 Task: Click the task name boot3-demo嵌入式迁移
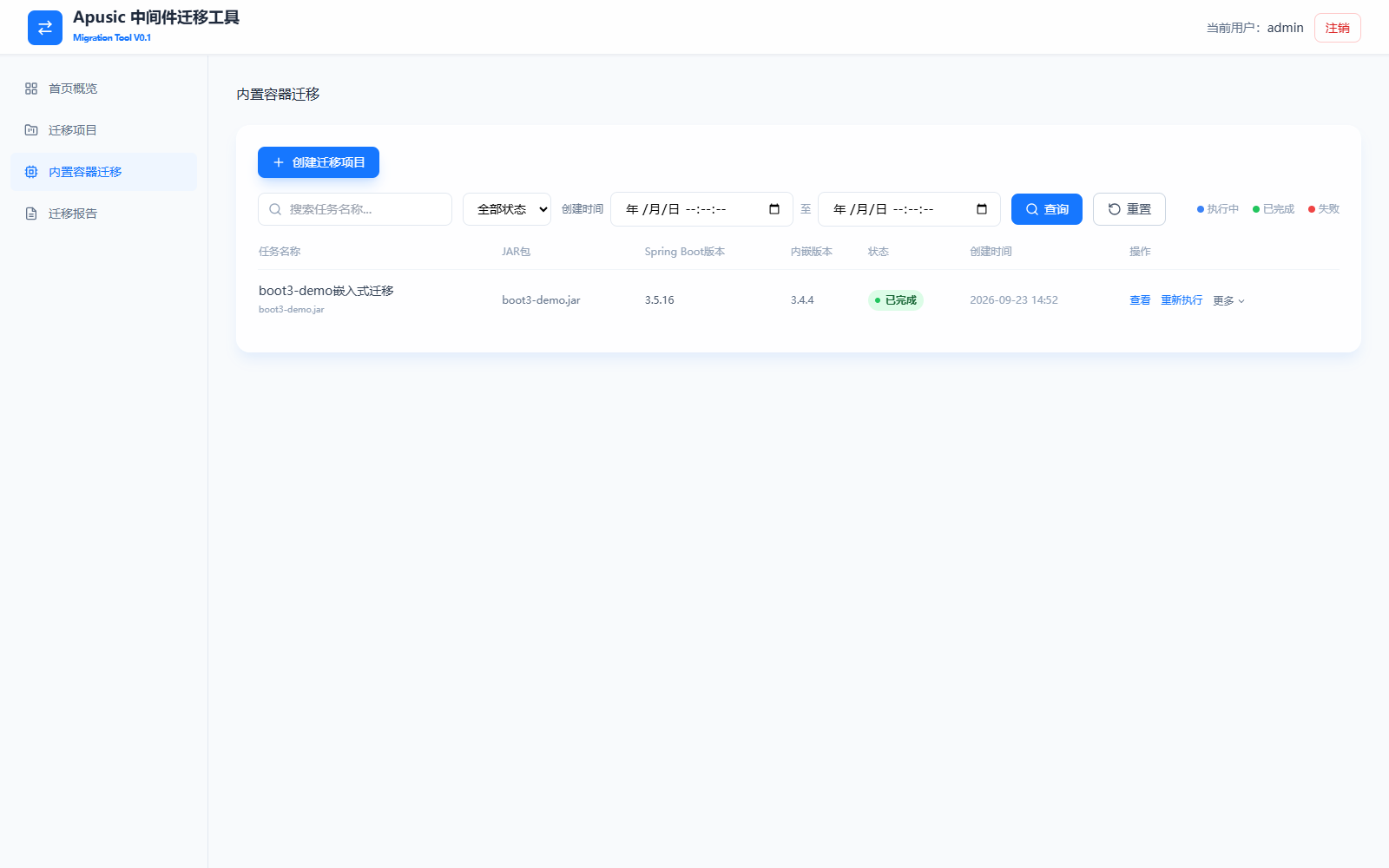click(326, 291)
